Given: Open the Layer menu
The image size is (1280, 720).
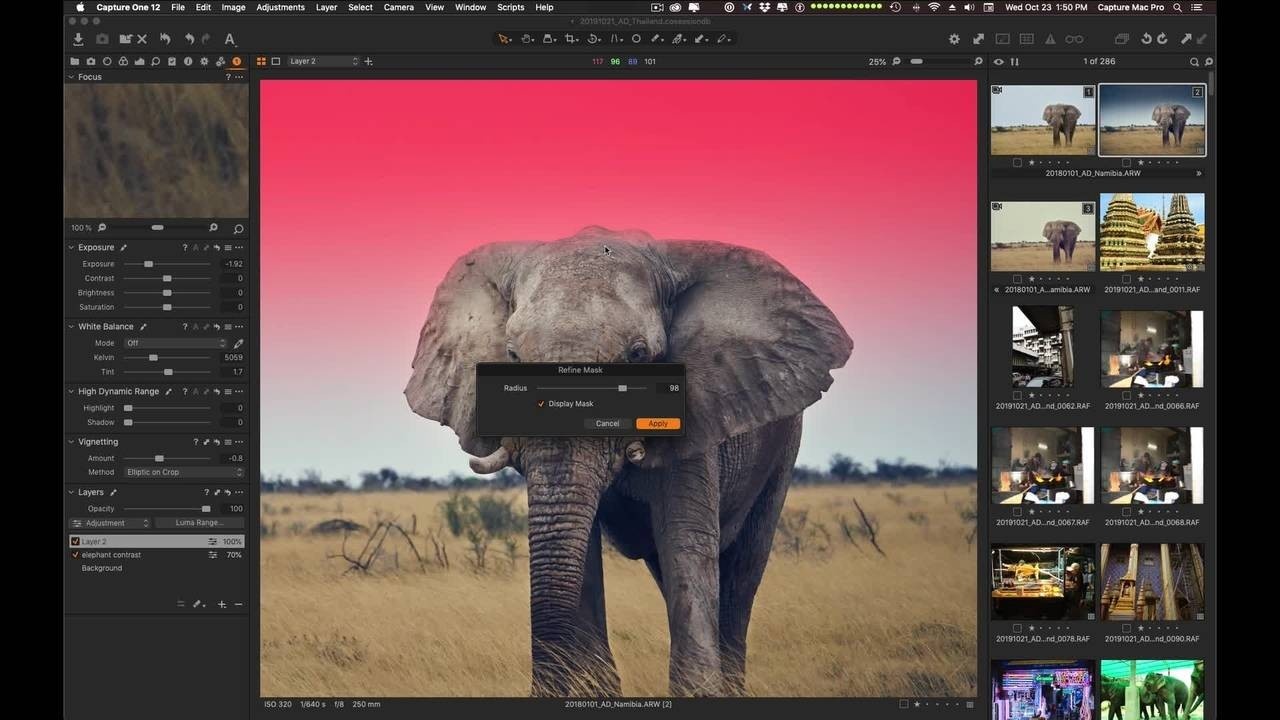Looking at the screenshot, I should [x=326, y=7].
